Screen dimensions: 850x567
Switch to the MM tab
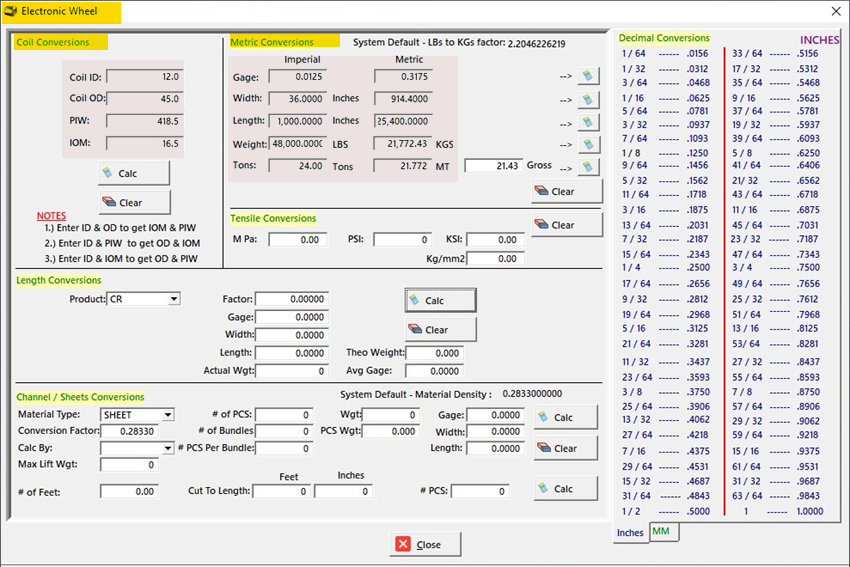[x=662, y=531]
